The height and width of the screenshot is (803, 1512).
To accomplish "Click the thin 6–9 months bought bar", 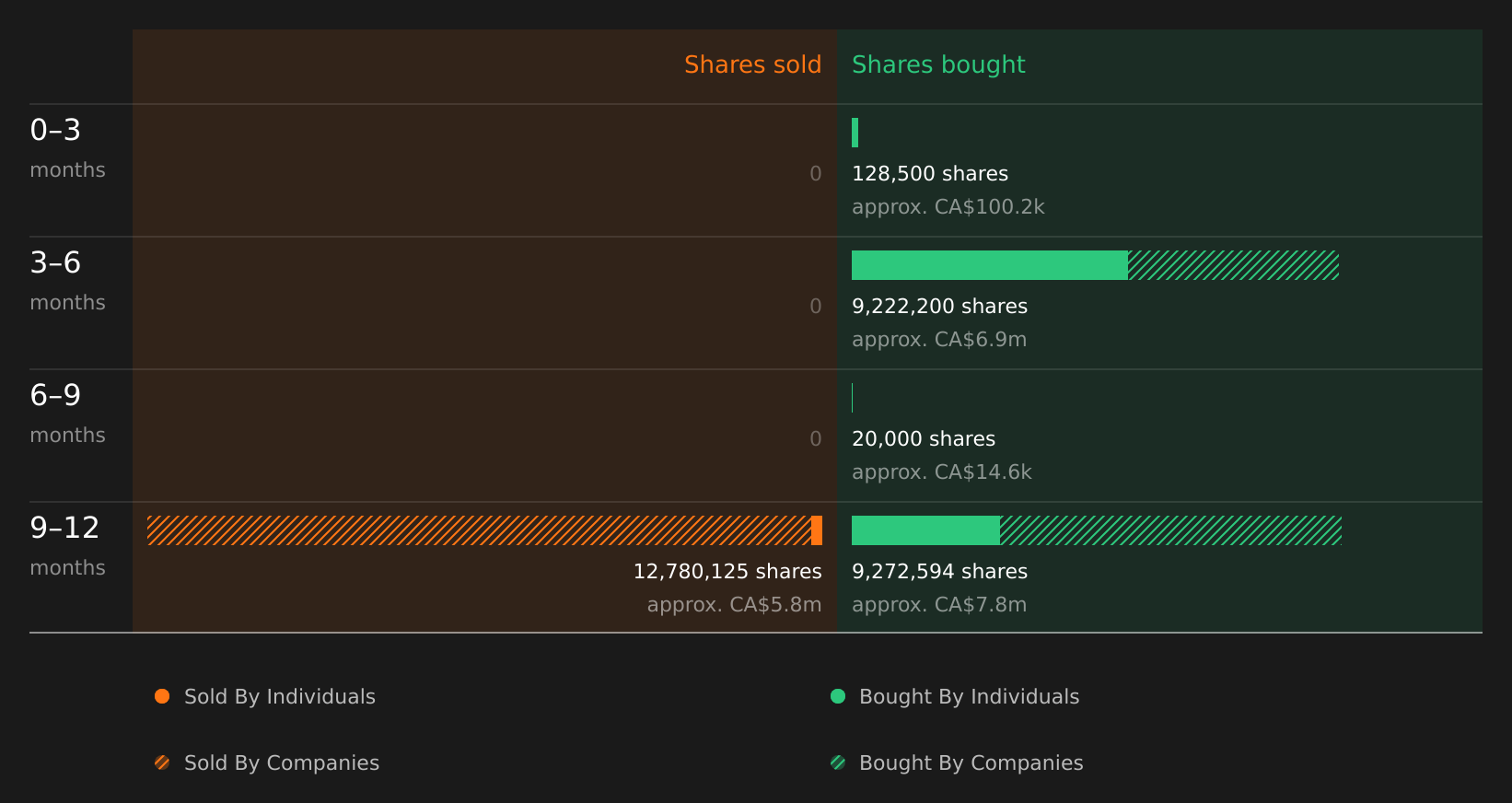I will (853, 398).
